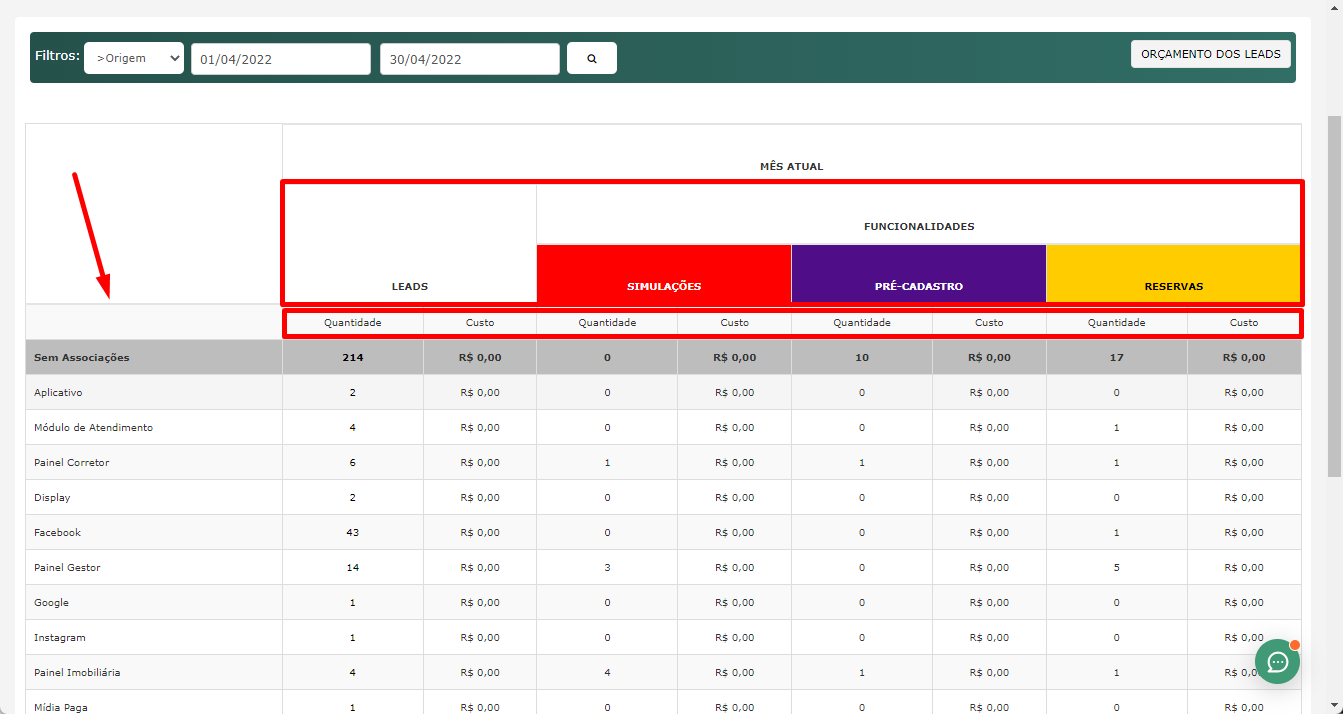This screenshot has width=1343, height=714.
Task: Click leads quantity 14 in Painel Gestor row
Action: click(x=353, y=567)
